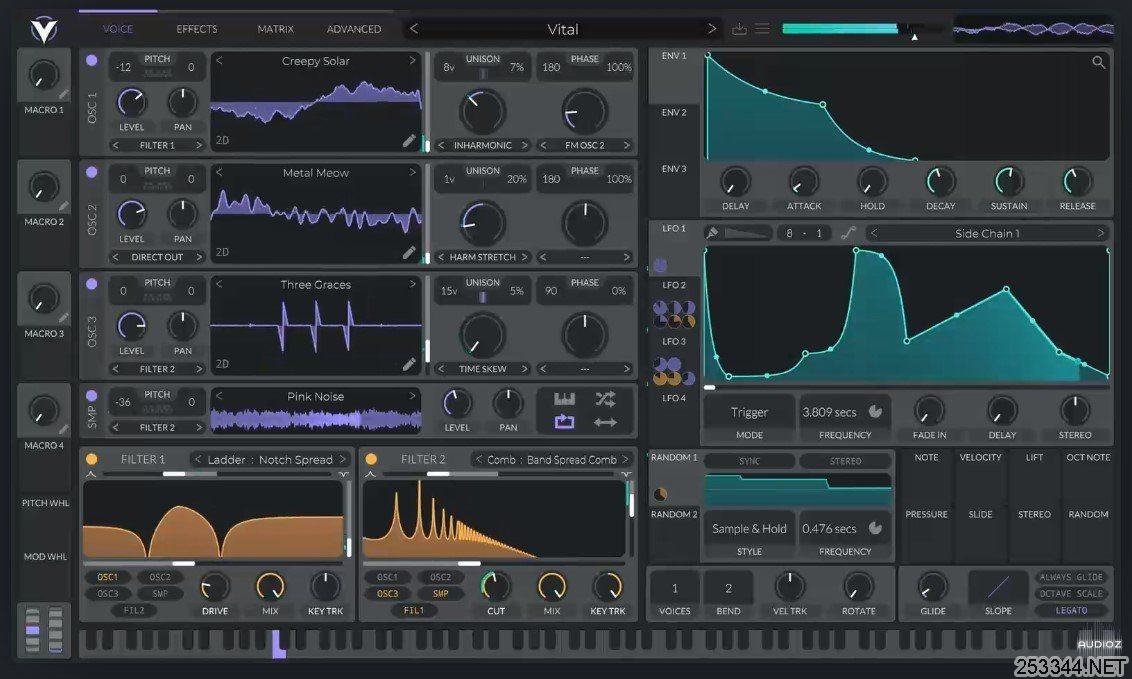This screenshot has width=1132, height=679.
Task: Toggle OSC 2 on/off
Action: (x=92, y=172)
